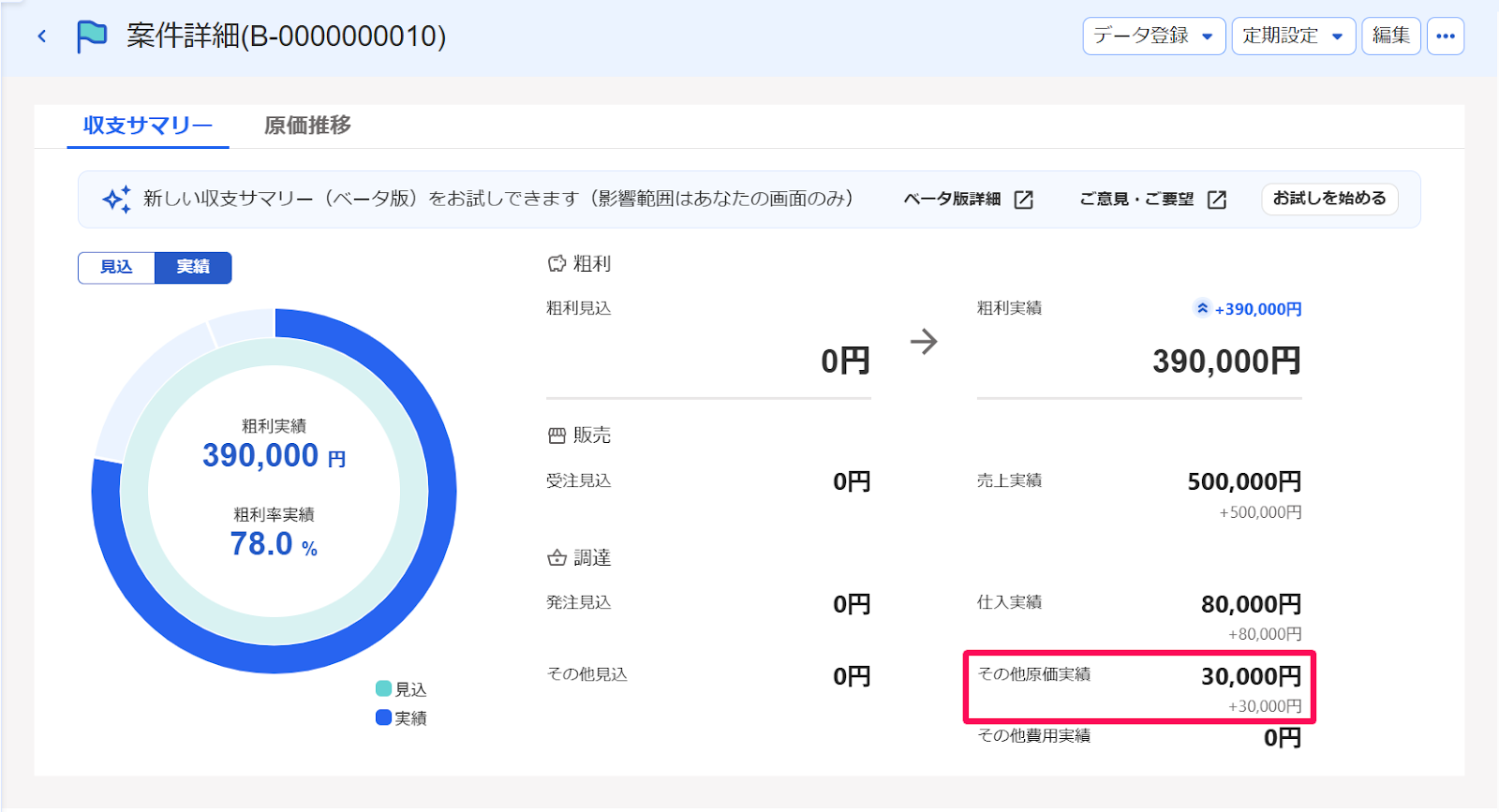Screen dimensions: 1499x812
Task: Click the blue 実績 legend swatch
Action: pyautogui.click(x=383, y=717)
